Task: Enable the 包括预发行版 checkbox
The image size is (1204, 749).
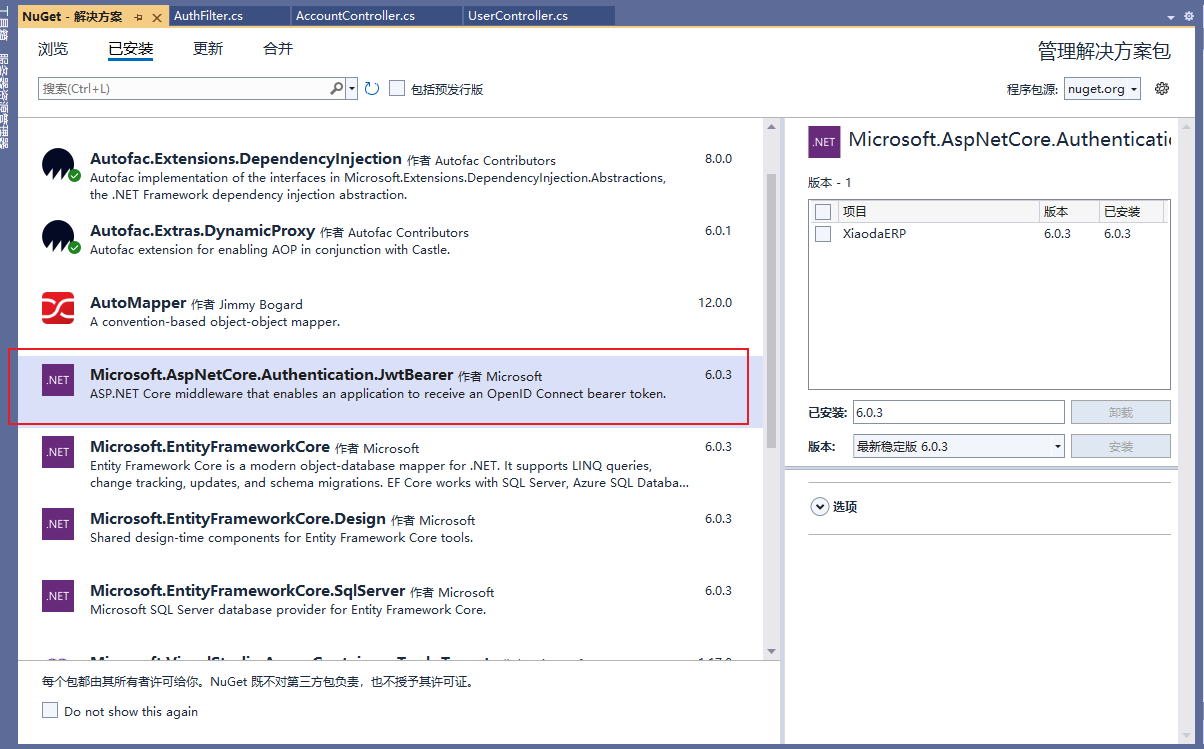Action: click(397, 89)
